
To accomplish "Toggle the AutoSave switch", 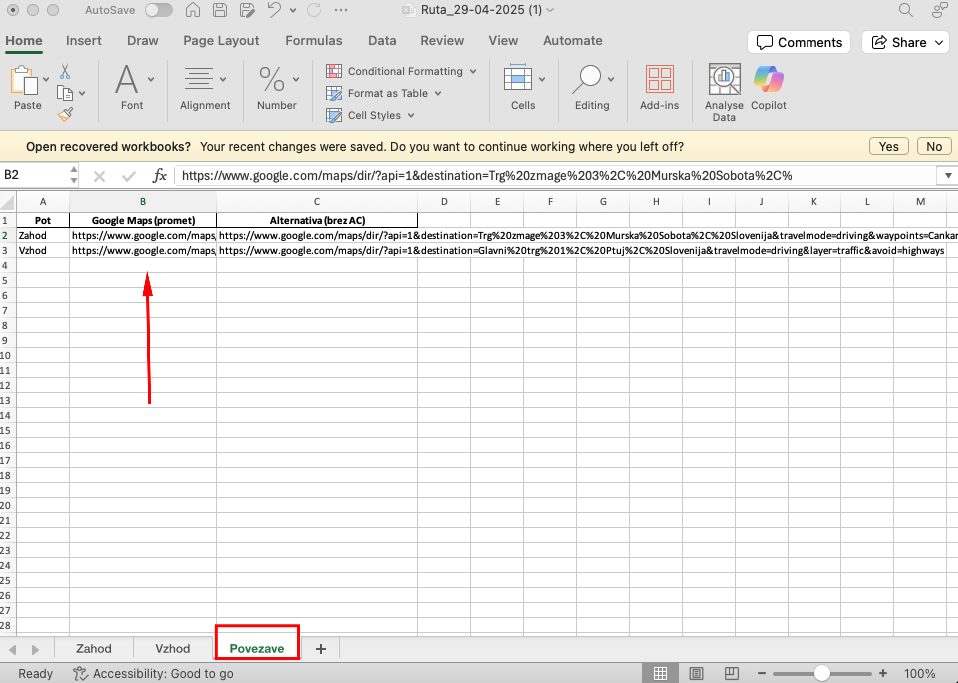I will point(158,11).
